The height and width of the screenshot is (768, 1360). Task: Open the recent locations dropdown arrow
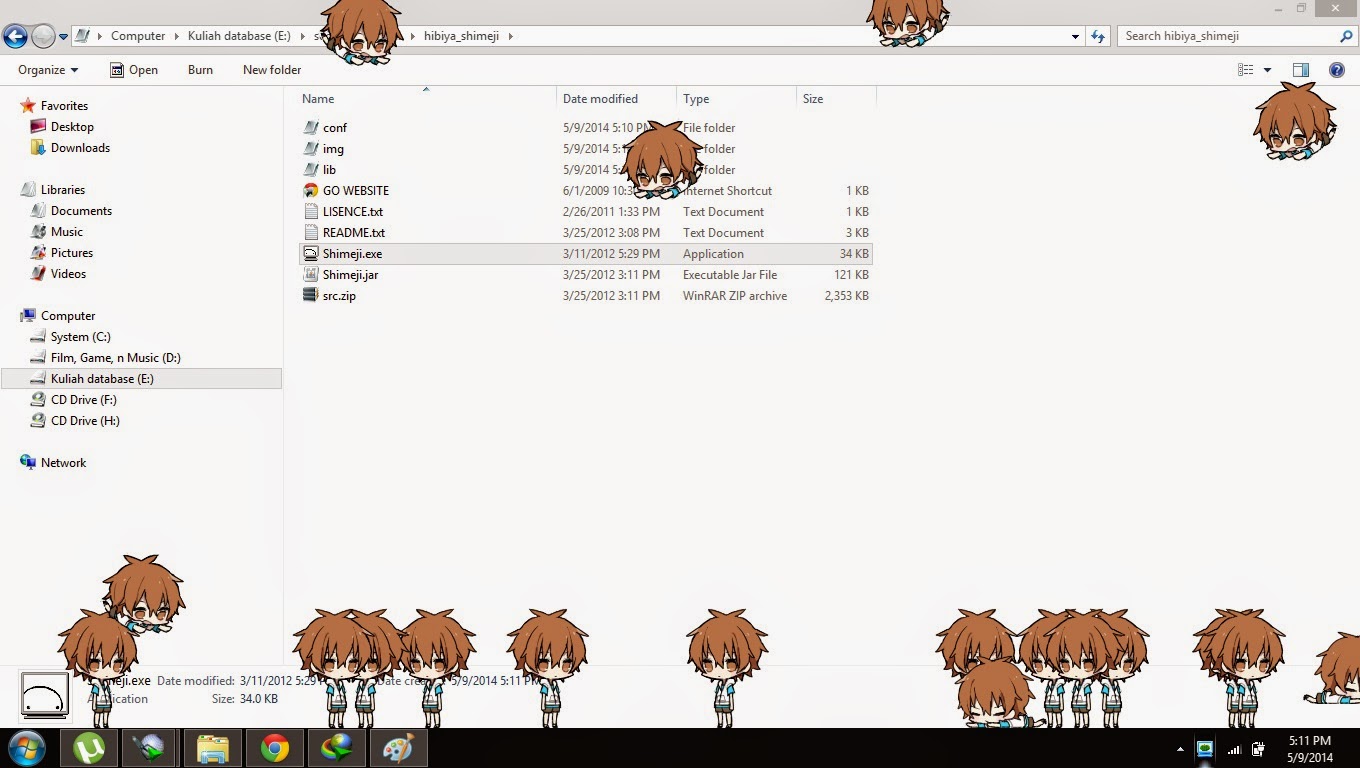point(63,37)
